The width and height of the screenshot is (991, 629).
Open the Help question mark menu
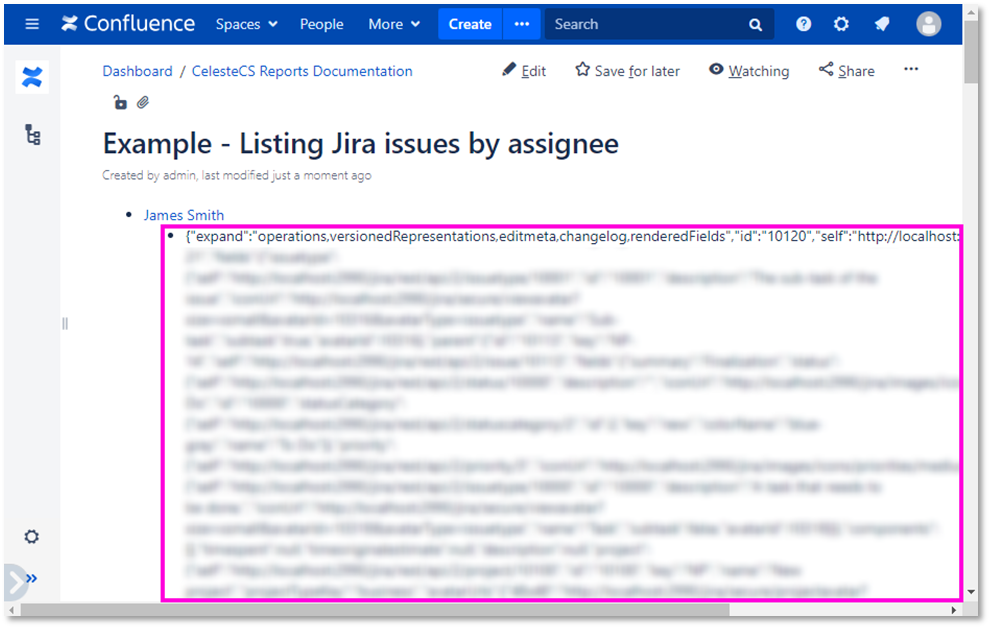[803, 24]
